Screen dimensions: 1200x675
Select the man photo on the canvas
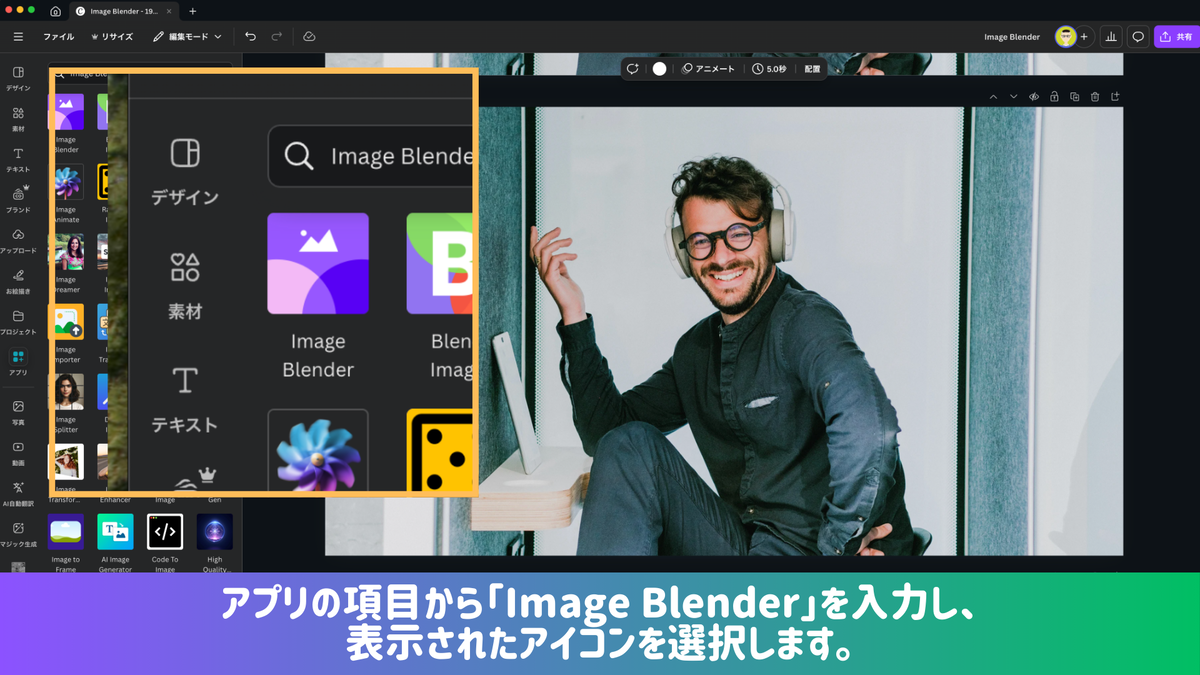[723, 330]
